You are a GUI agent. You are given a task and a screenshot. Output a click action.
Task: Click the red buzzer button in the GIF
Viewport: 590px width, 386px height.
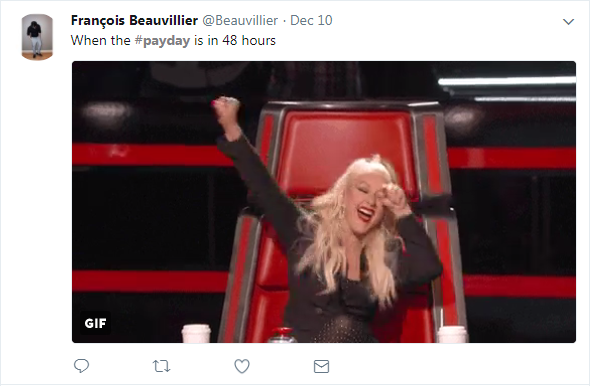click(x=282, y=335)
